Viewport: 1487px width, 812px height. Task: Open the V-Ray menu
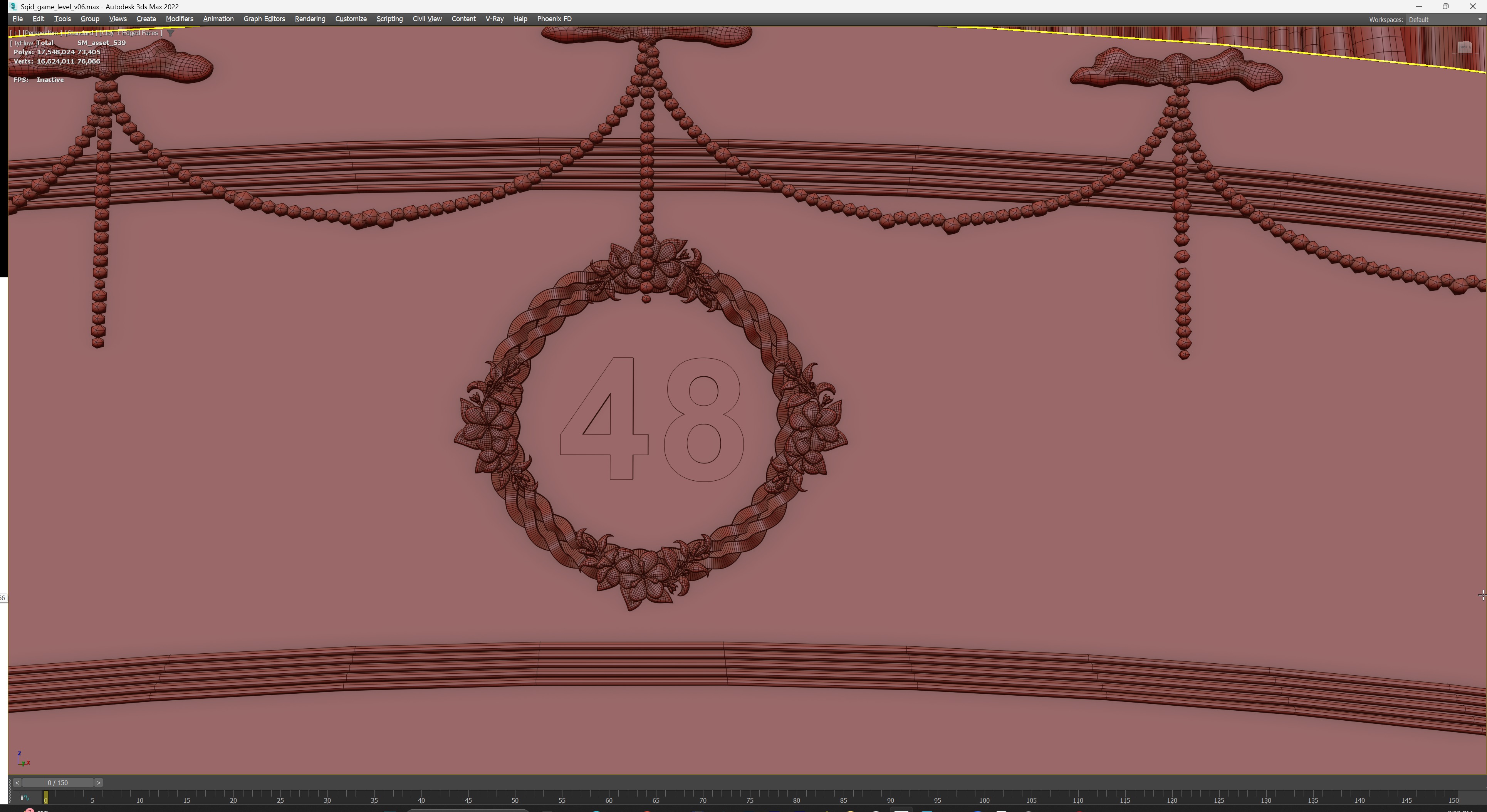pos(494,19)
